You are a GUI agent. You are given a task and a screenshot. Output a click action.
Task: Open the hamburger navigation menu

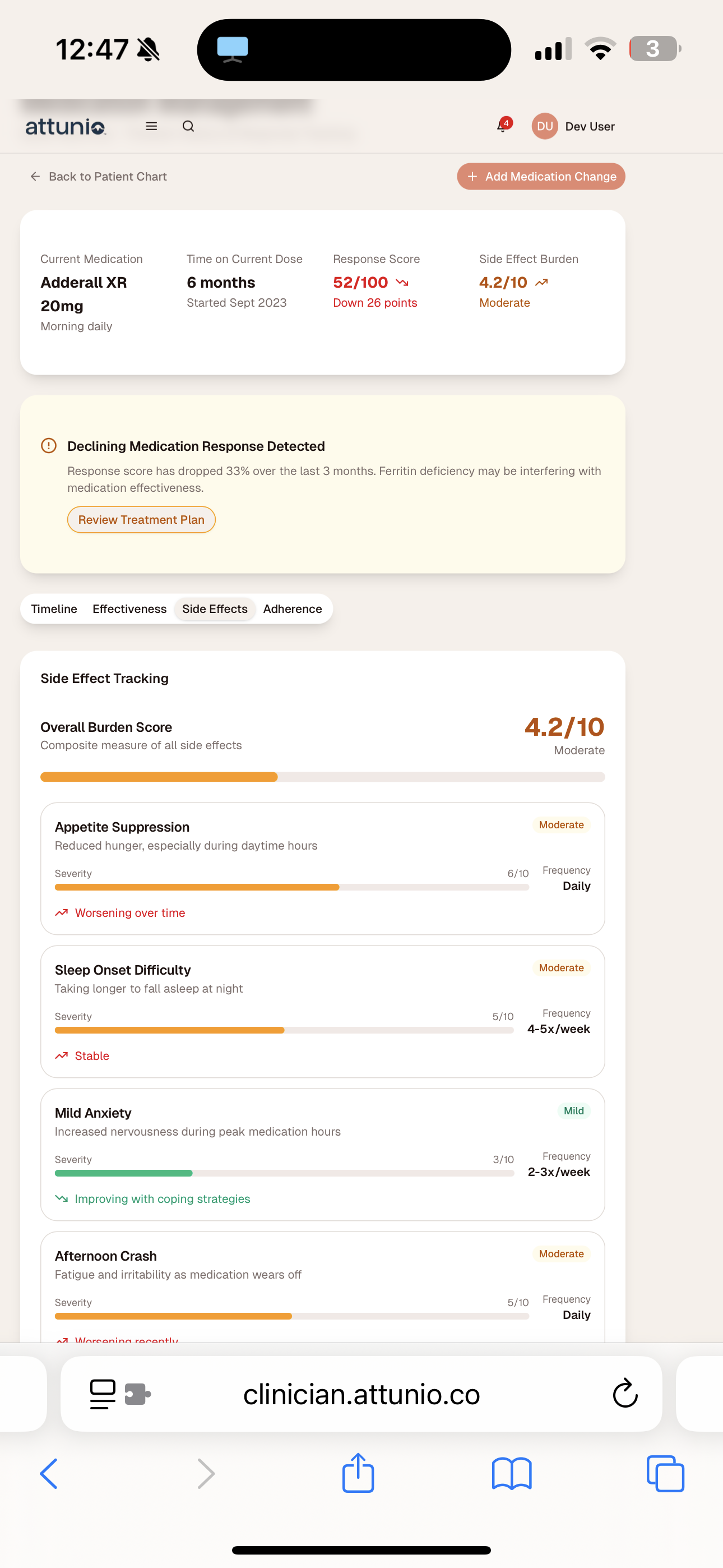coord(150,126)
